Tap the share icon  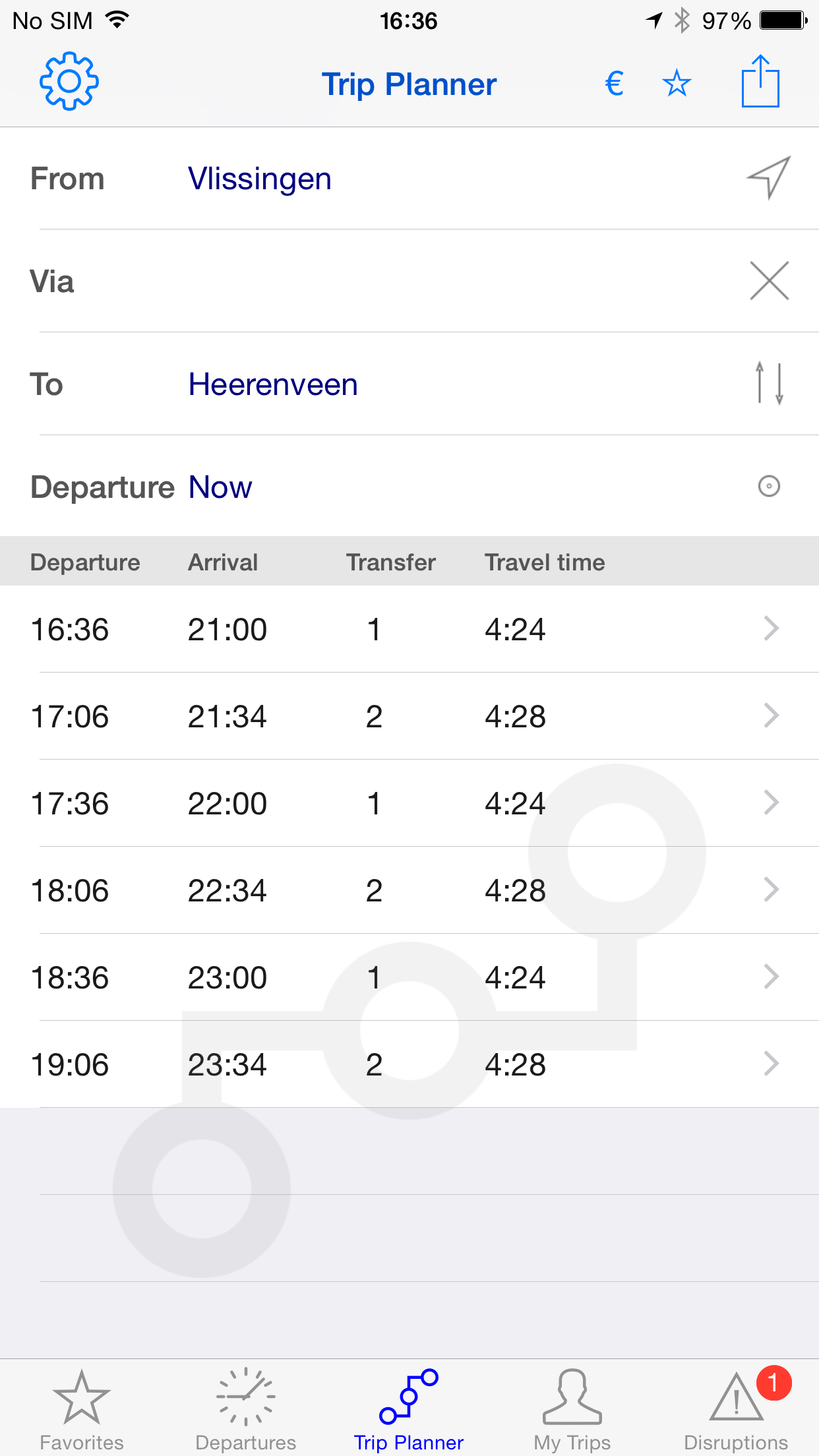tap(760, 81)
